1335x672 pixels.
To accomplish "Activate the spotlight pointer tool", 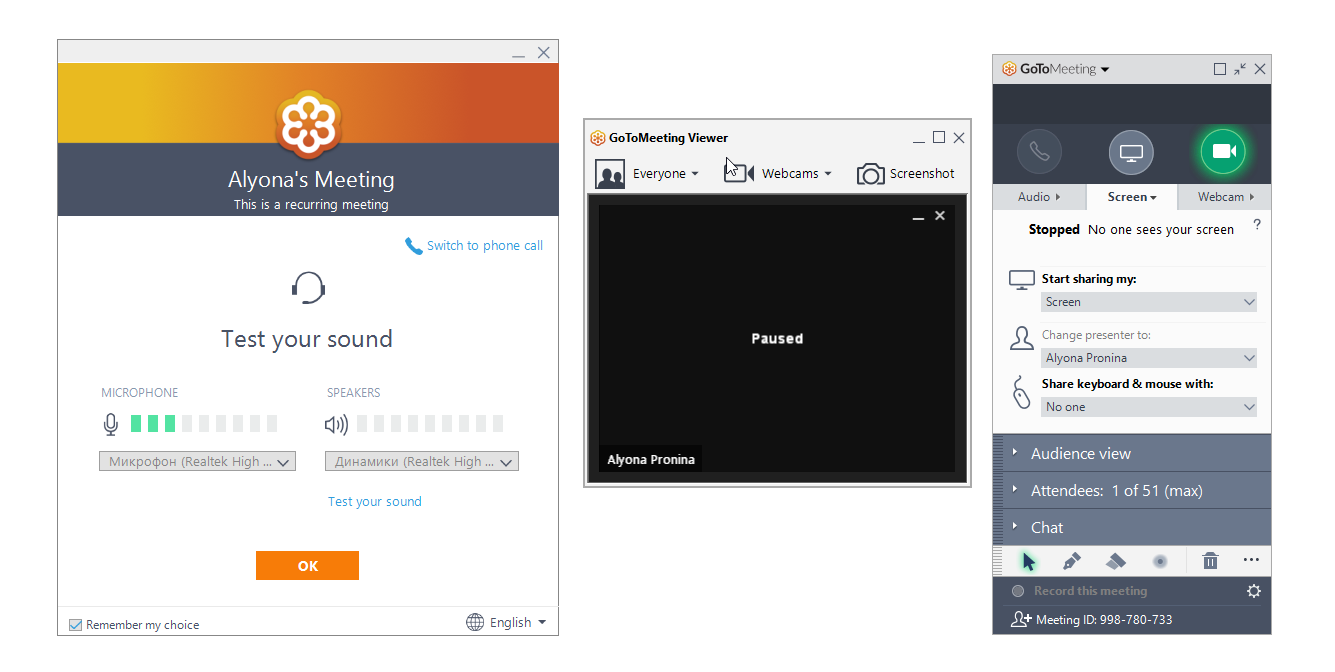I will (x=1159, y=561).
